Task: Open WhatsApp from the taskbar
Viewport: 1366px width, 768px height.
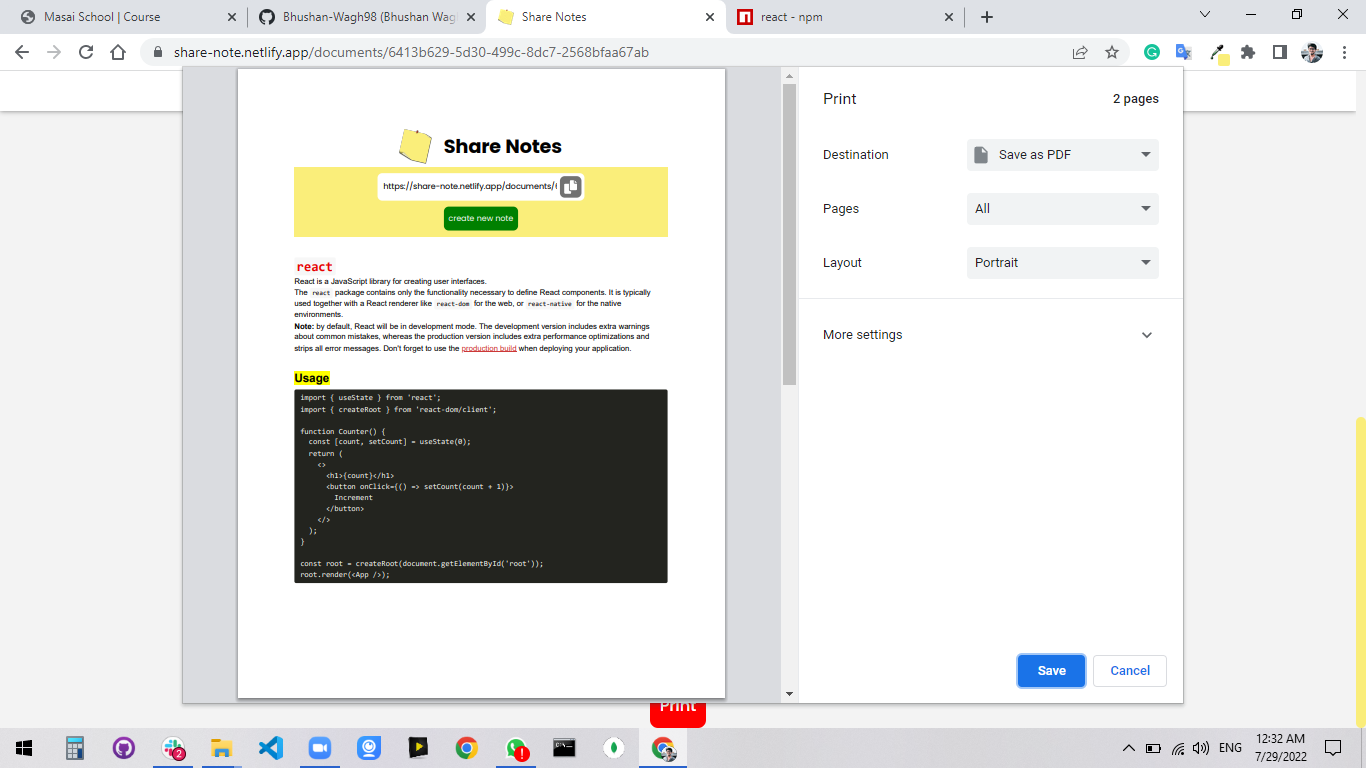Action: pyautogui.click(x=516, y=747)
